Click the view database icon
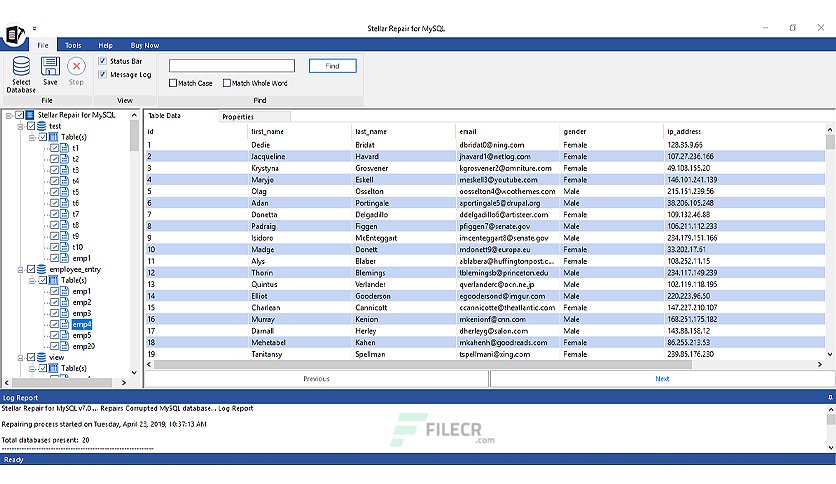 pyautogui.click(x=42, y=358)
